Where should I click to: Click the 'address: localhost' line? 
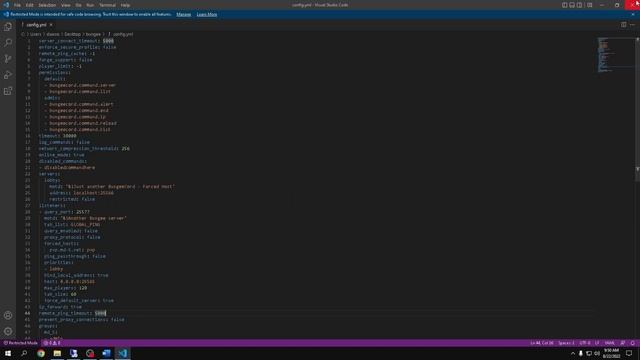pyautogui.click(x=81, y=193)
